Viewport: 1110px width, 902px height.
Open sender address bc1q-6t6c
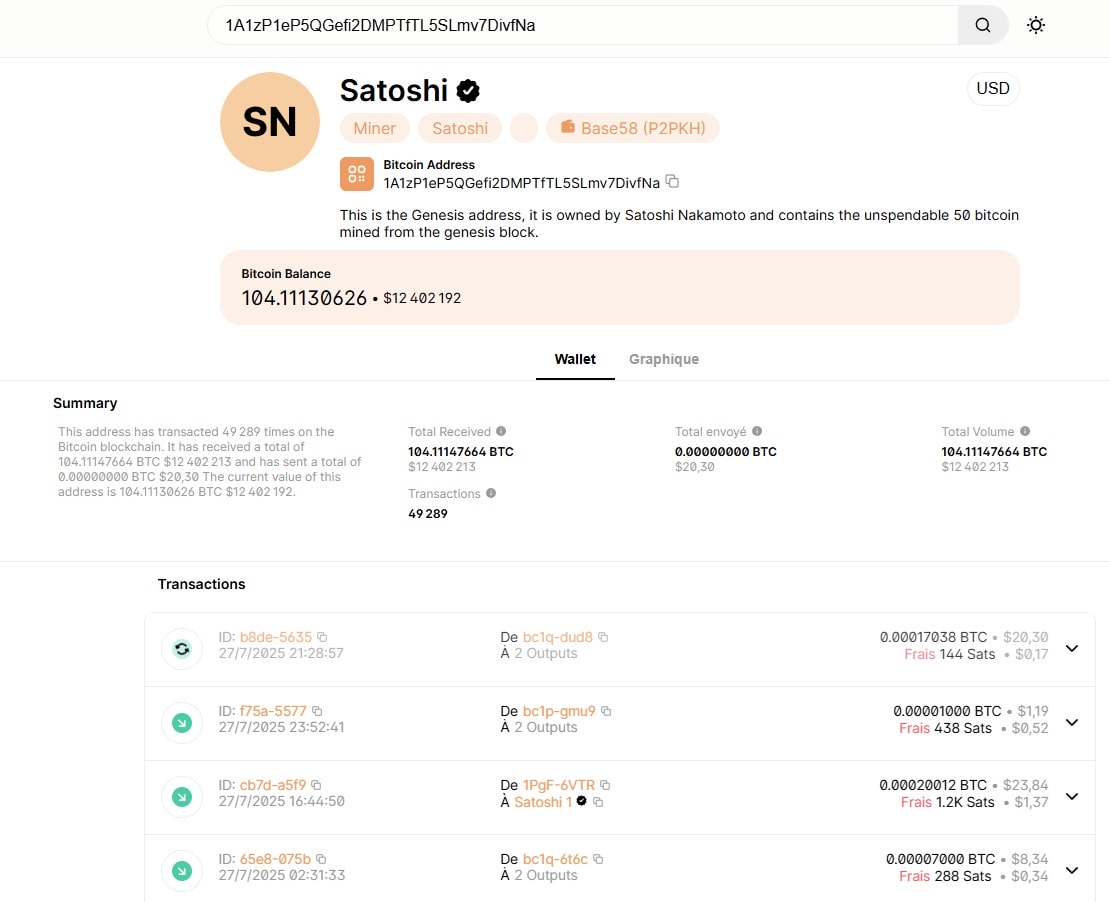click(x=556, y=859)
